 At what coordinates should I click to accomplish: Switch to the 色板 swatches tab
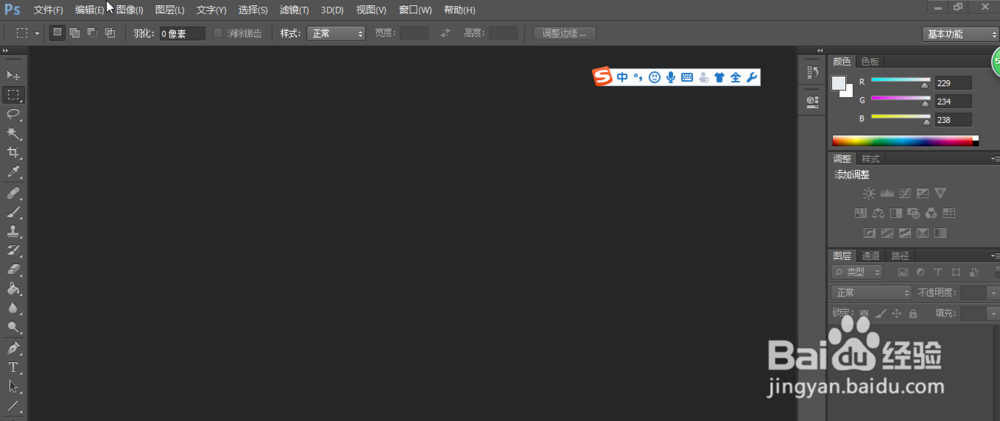point(870,61)
